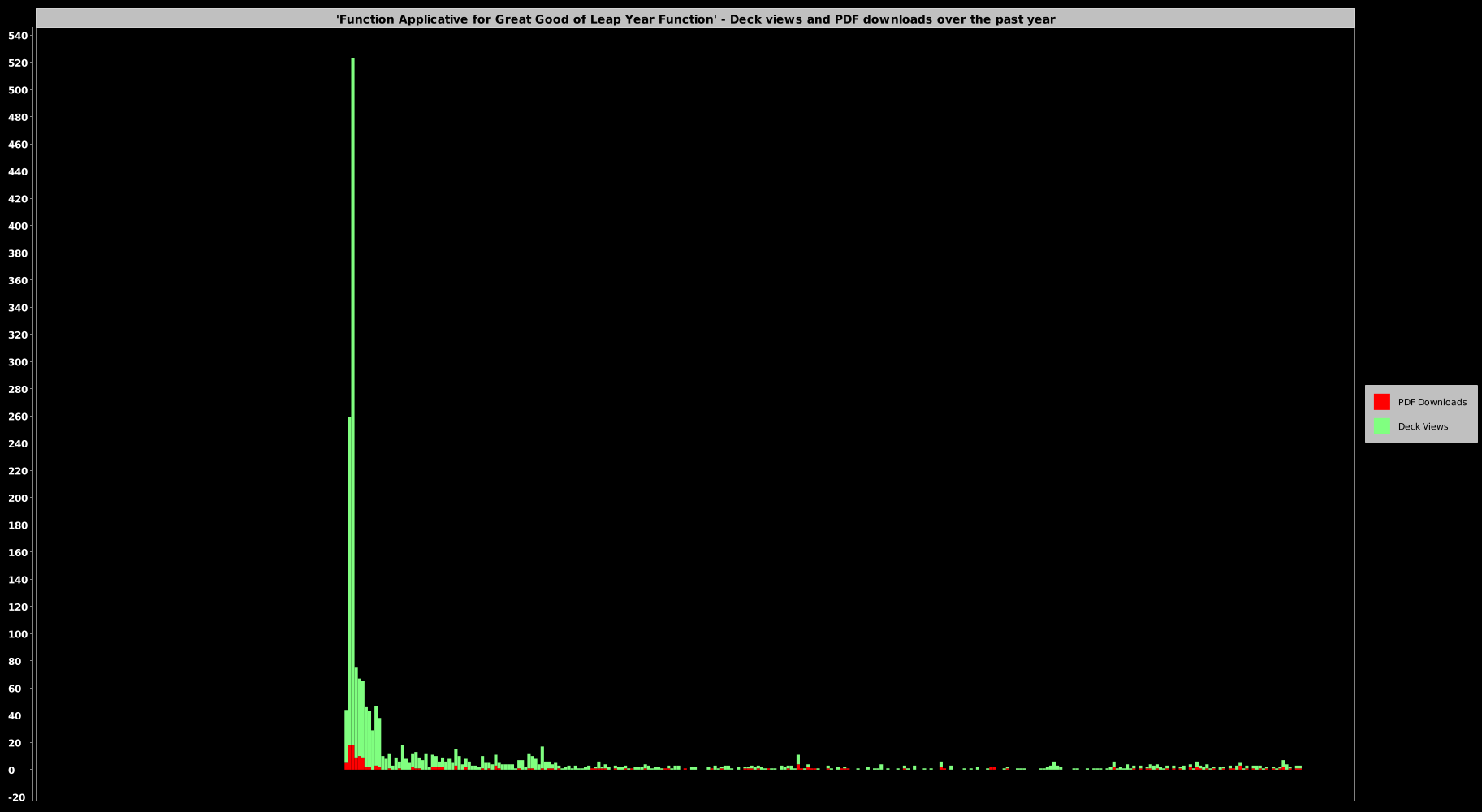This screenshot has width=1482, height=812.
Task: Click the y-axis label 280
Action: 17,390
